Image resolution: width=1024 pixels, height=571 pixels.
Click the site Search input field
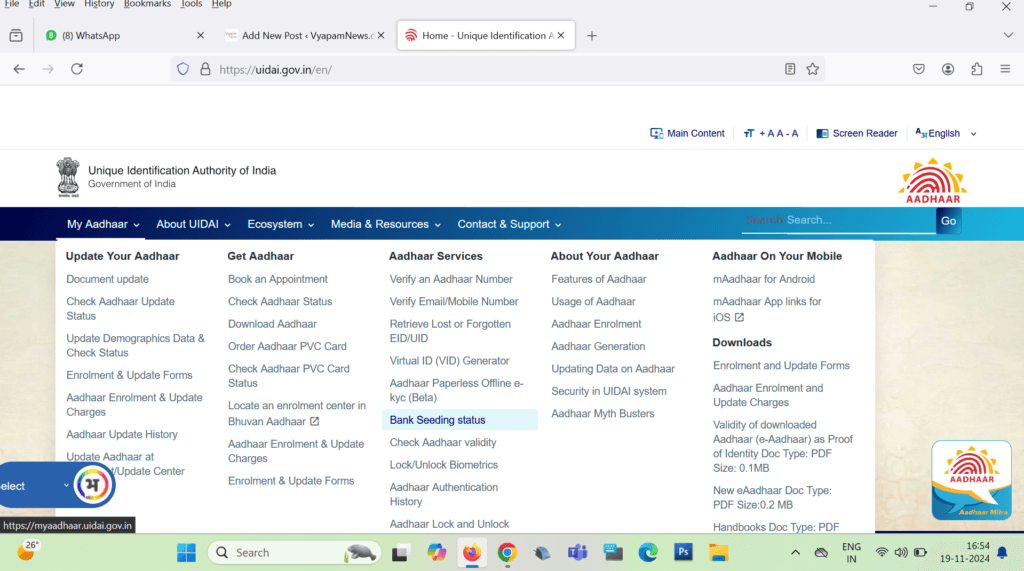[x=839, y=220]
